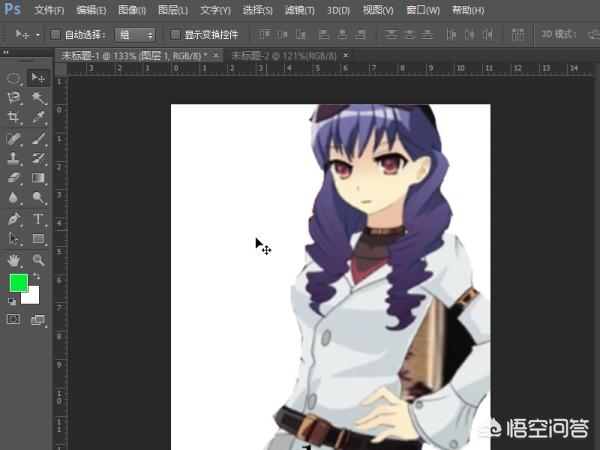This screenshot has width=600, height=450.
Task: Select the Move tool in toolbox
Action: (38, 78)
